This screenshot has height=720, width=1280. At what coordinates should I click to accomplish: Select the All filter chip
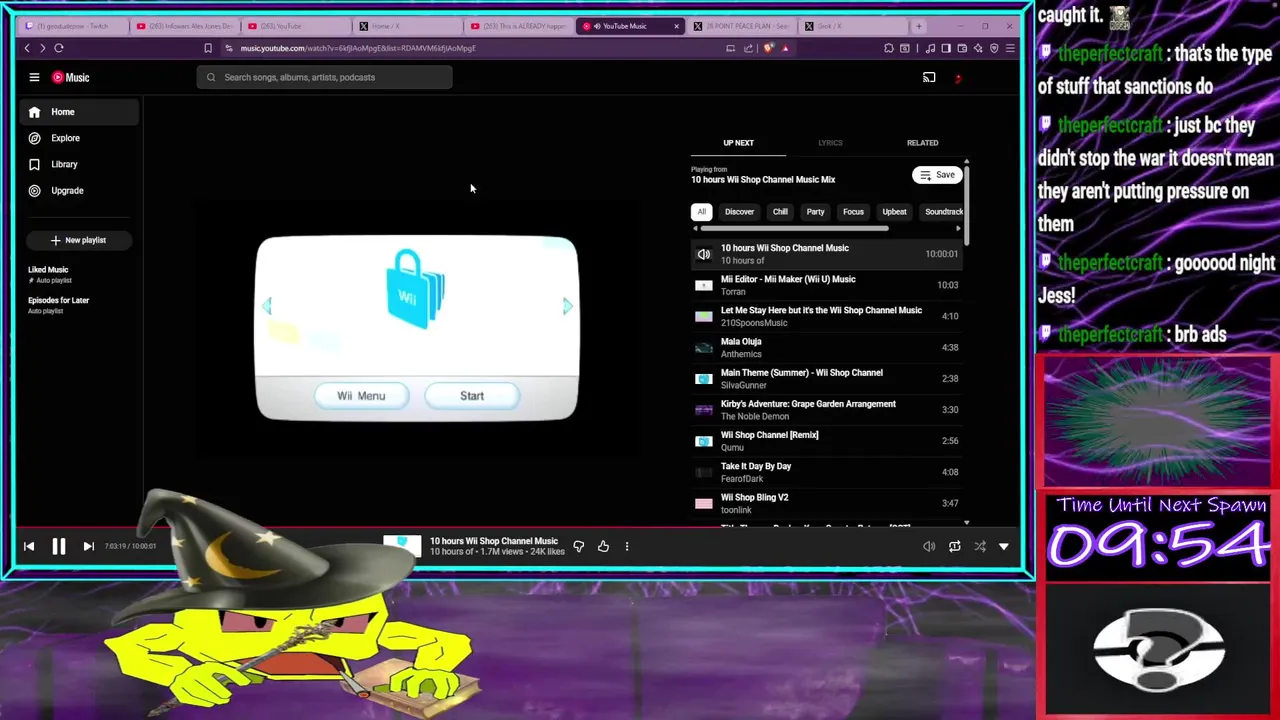coord(702,212)
